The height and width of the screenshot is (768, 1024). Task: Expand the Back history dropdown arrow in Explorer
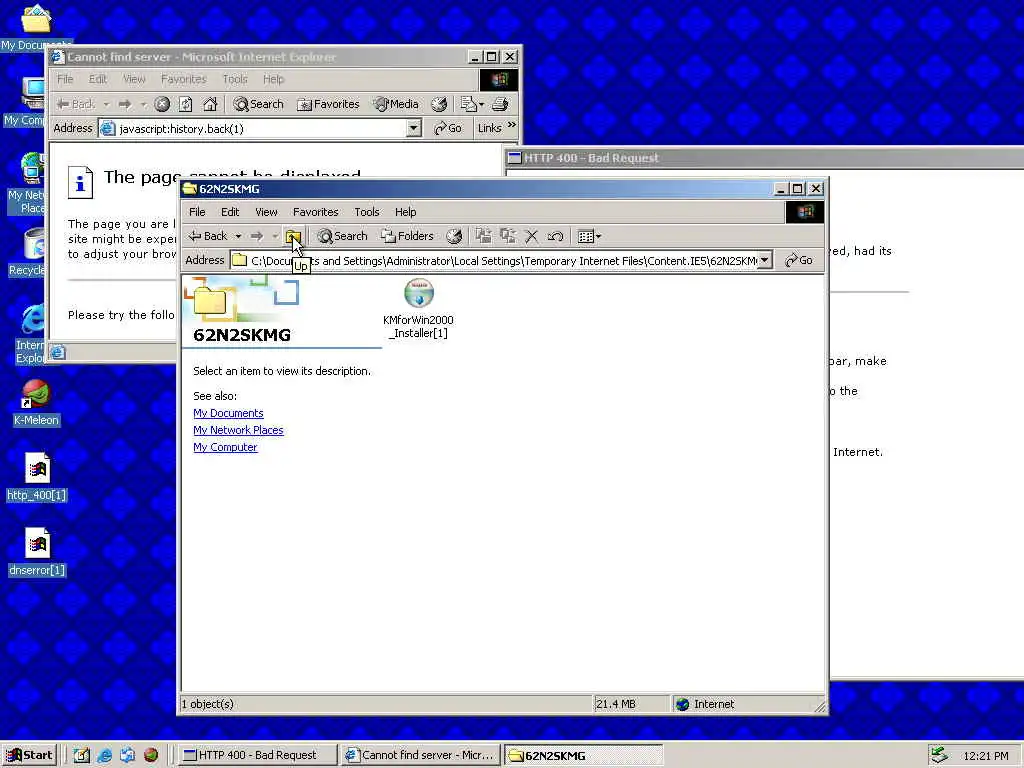(238, 236)
